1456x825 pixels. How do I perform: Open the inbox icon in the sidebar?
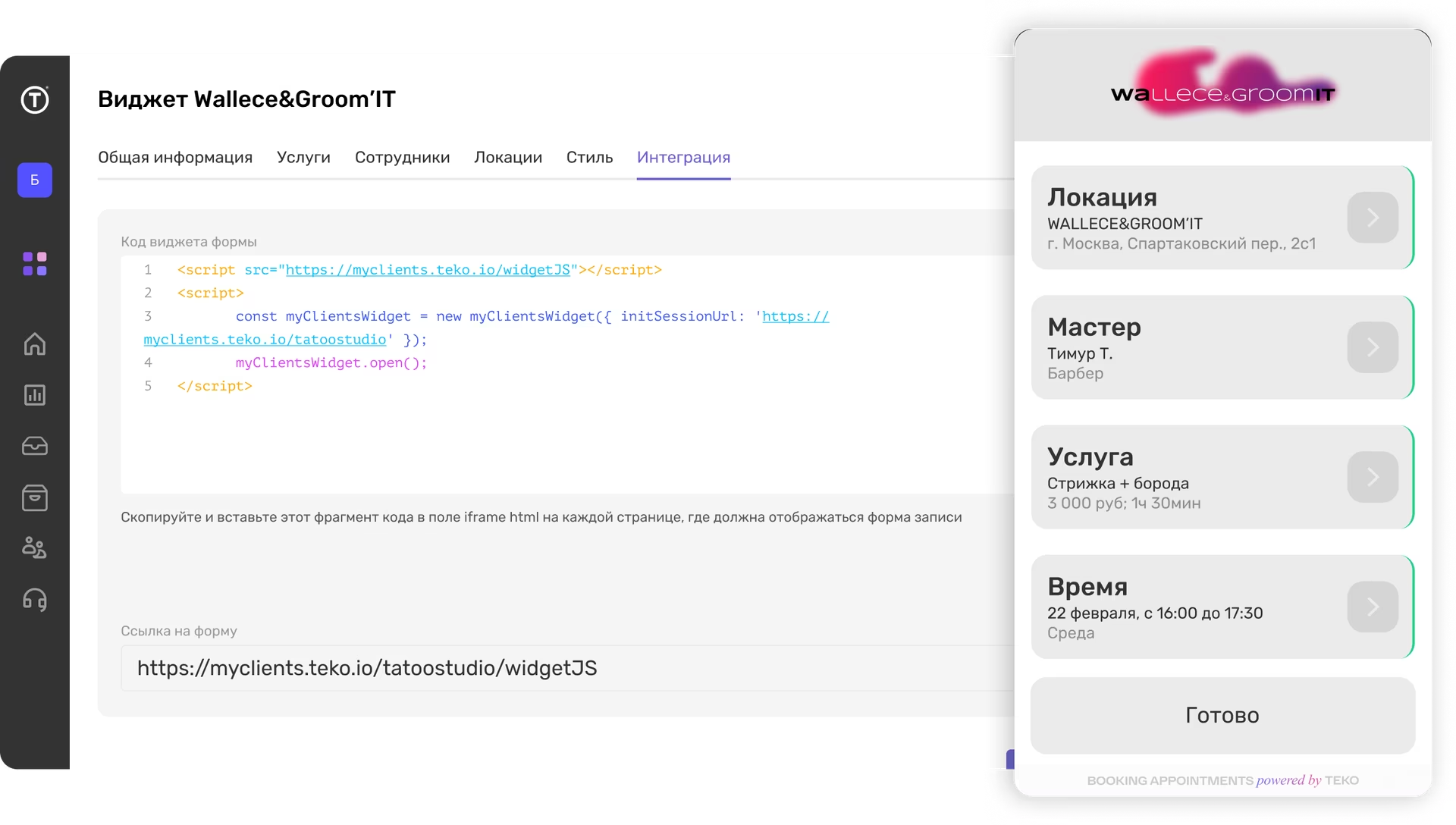(x=34, y=446)
